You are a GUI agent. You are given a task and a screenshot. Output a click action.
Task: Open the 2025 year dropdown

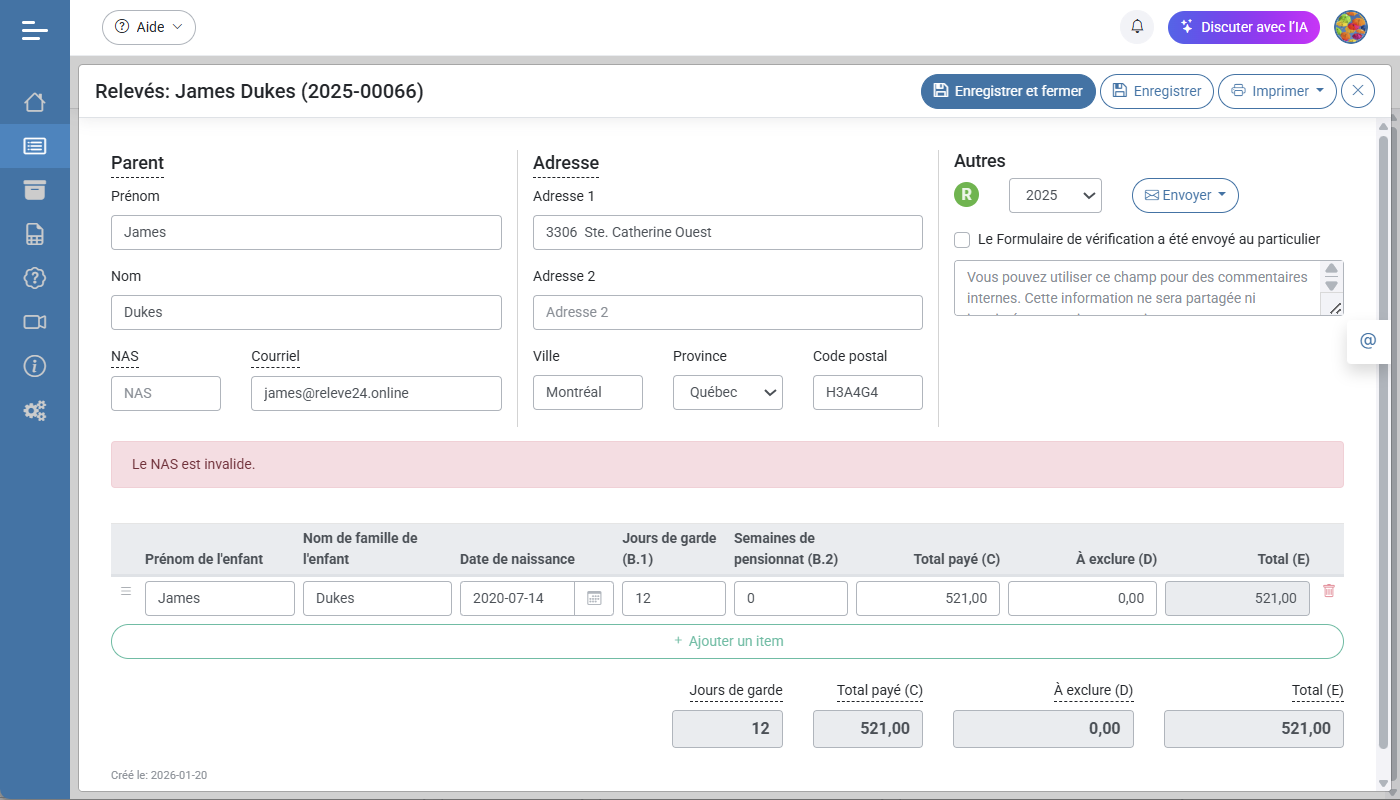pyautogui.click(x=1055, y=196)
